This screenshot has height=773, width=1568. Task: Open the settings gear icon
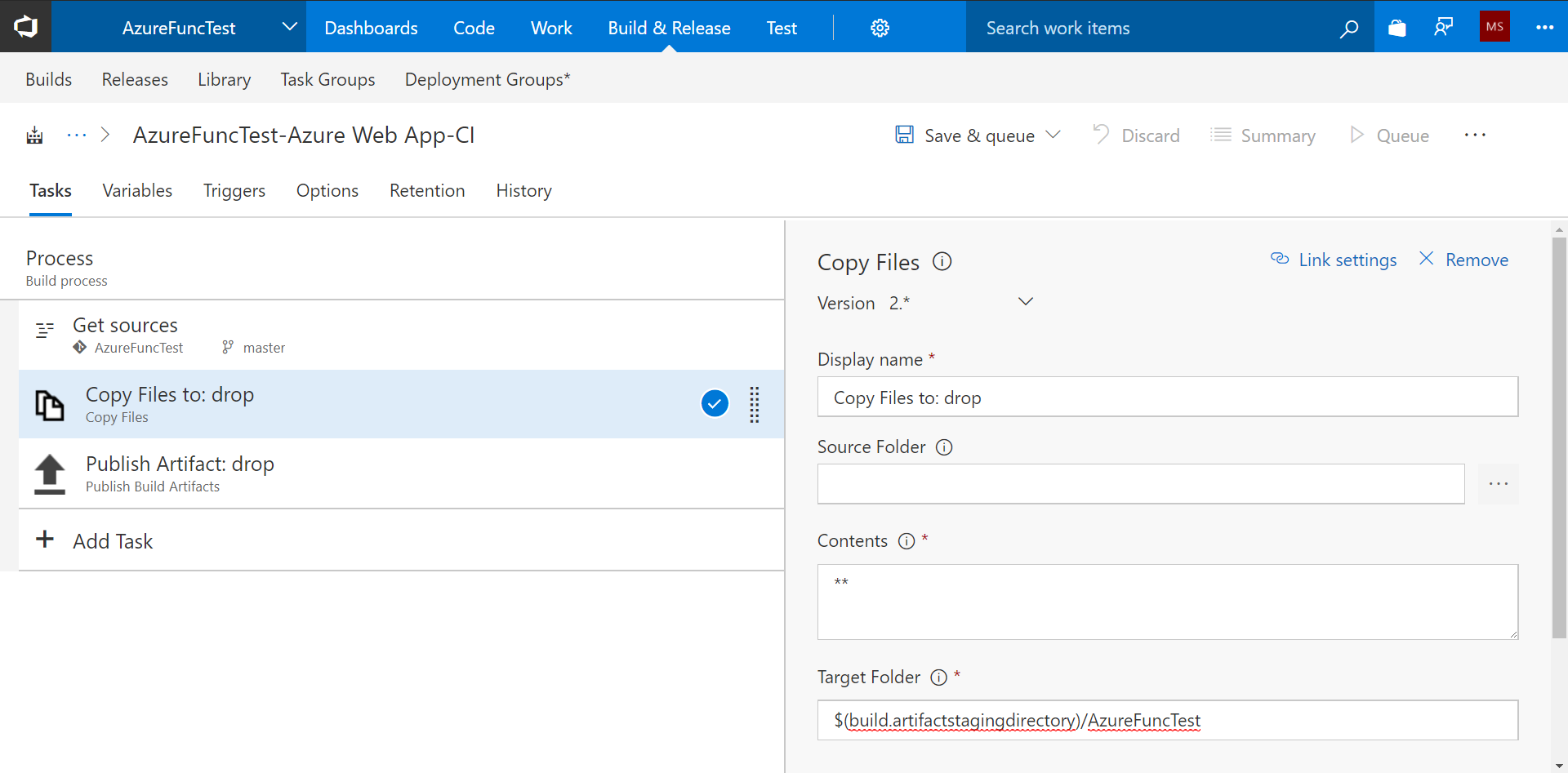pyautogui.click(x=880, y=28)
